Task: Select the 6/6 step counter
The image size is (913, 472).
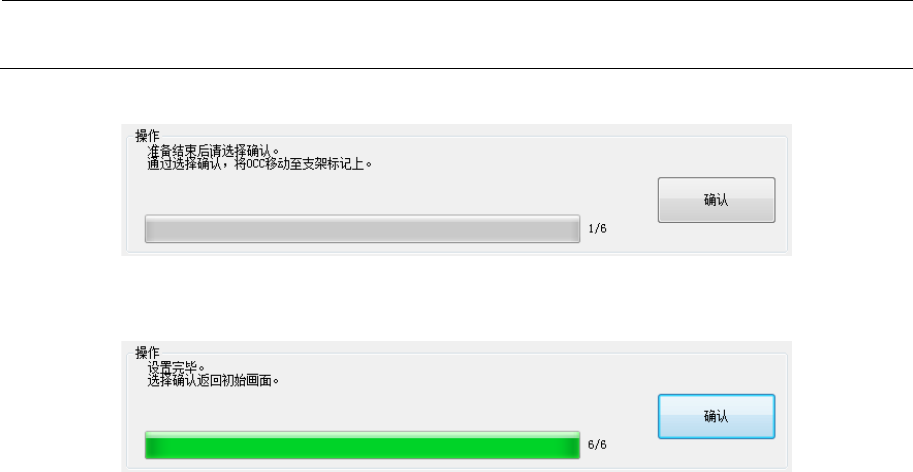Action: (597, 445)
